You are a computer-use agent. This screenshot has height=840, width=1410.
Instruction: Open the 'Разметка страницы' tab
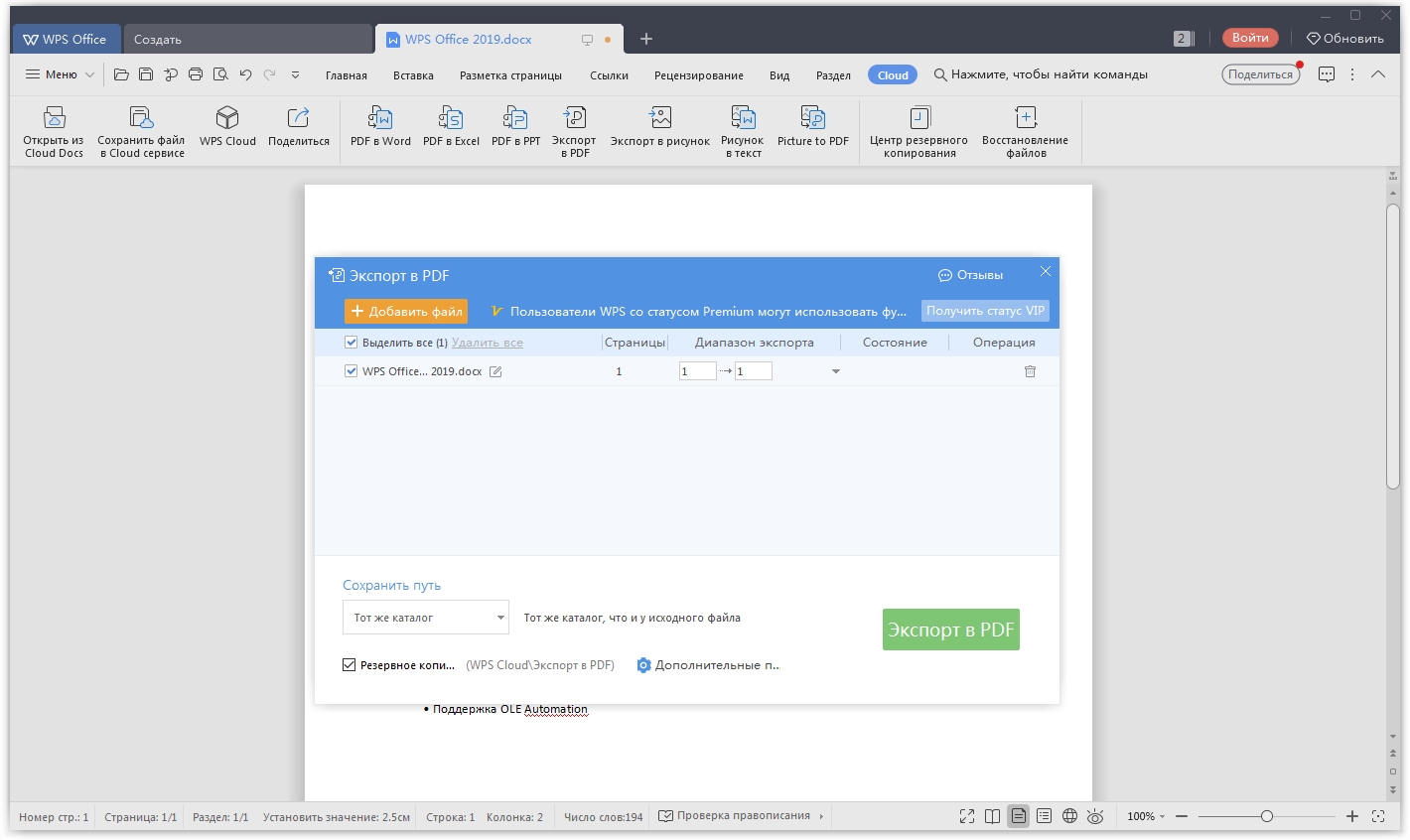pyautogui.click(x=510, y=75)
